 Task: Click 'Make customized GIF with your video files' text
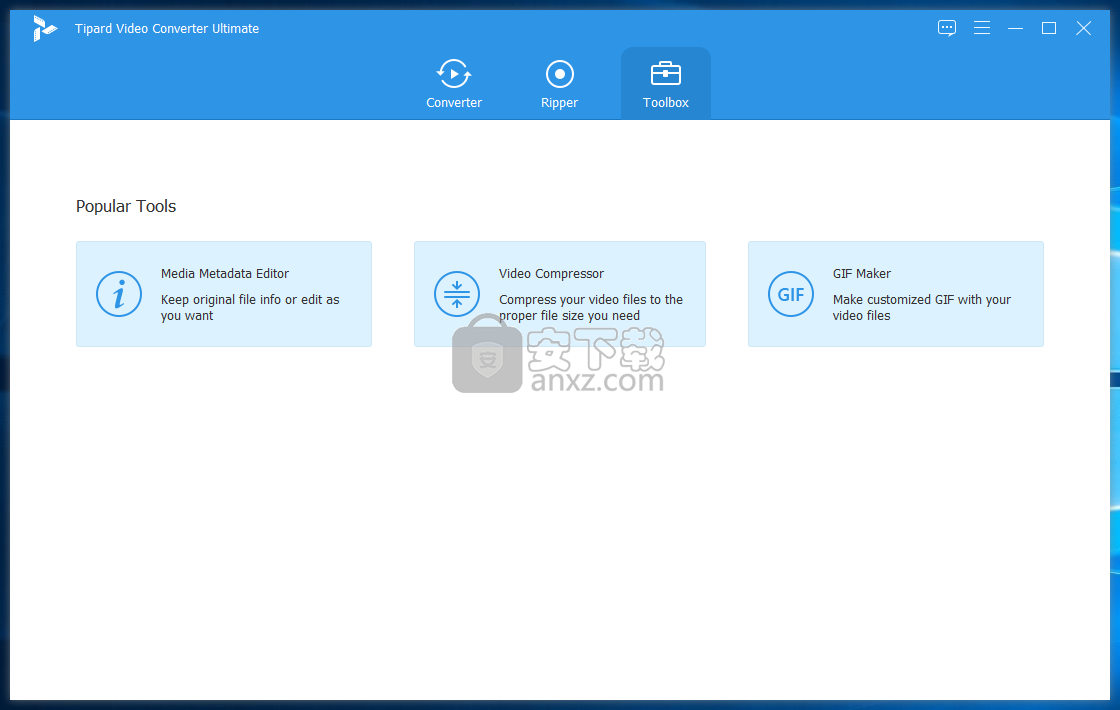tap(921, 307)
